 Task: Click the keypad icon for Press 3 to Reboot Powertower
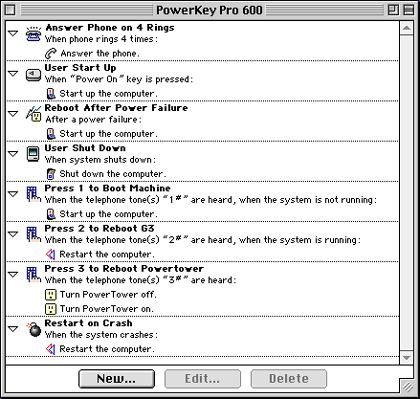click(x=33, y=275)
